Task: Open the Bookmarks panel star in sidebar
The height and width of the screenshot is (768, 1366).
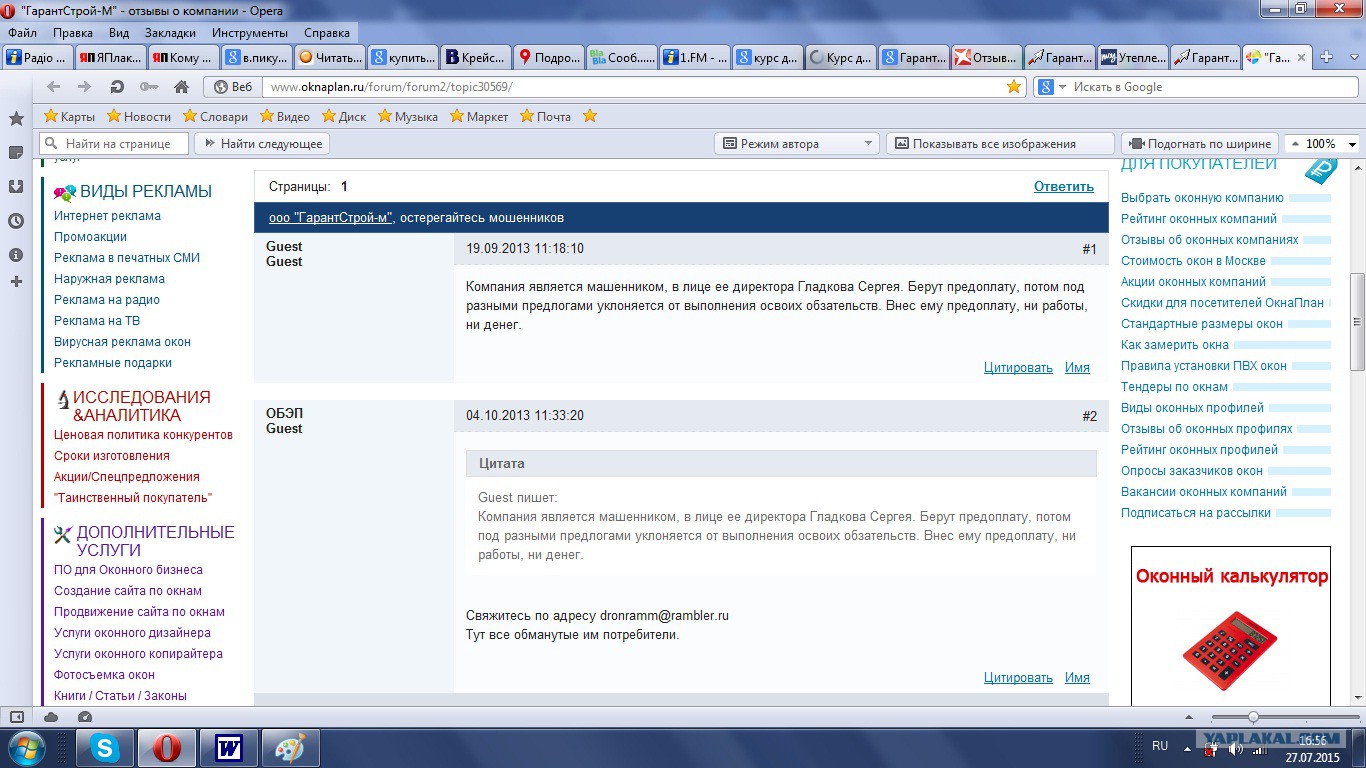Action: click(16, 119)
